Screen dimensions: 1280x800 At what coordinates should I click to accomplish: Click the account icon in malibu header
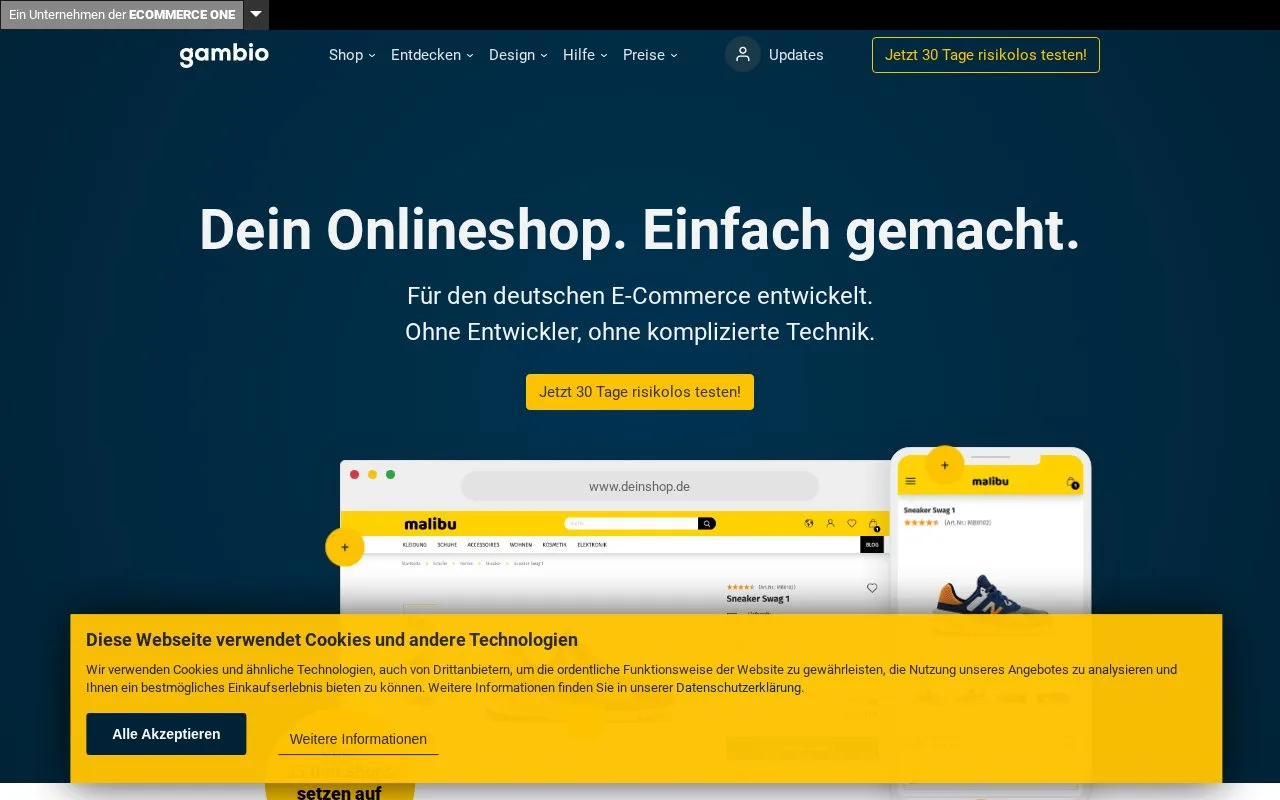click(830, 523)
